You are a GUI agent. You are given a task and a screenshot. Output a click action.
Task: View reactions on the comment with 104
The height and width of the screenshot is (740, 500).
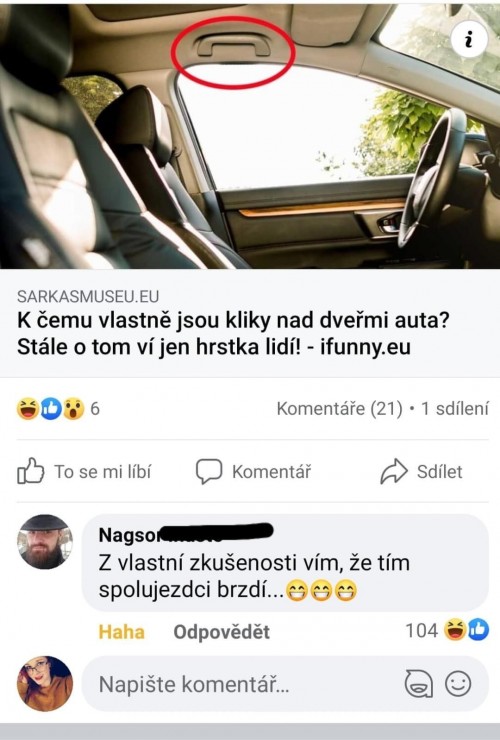[x=447, y=630]
